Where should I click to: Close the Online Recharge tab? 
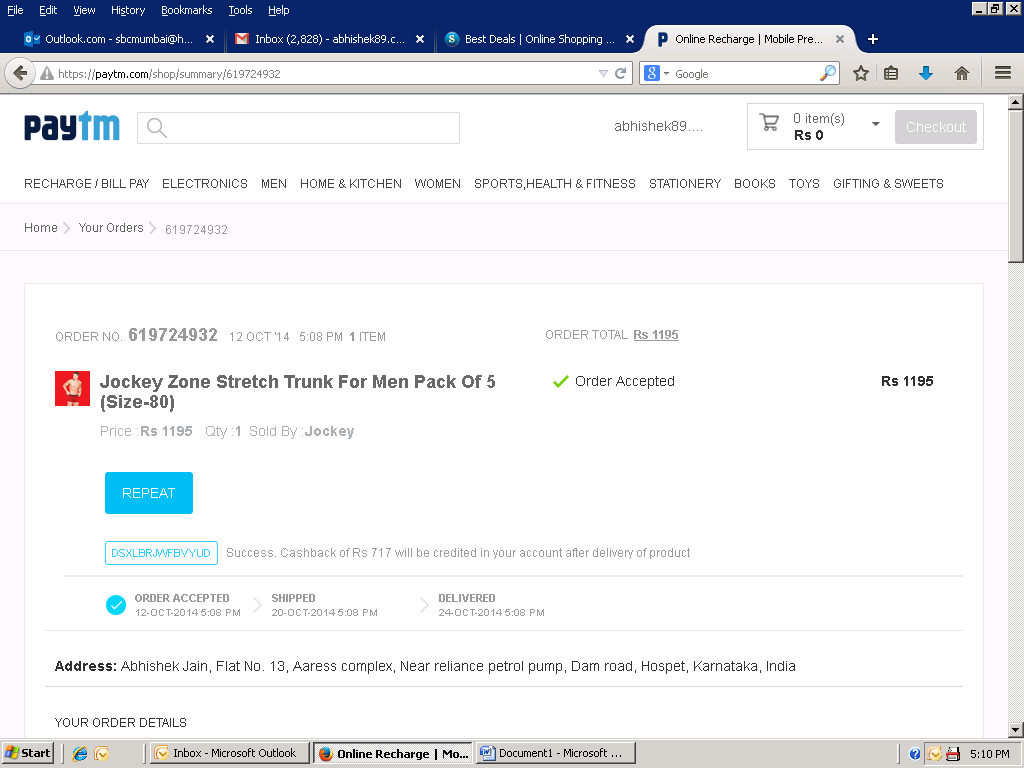click(840, 39)
